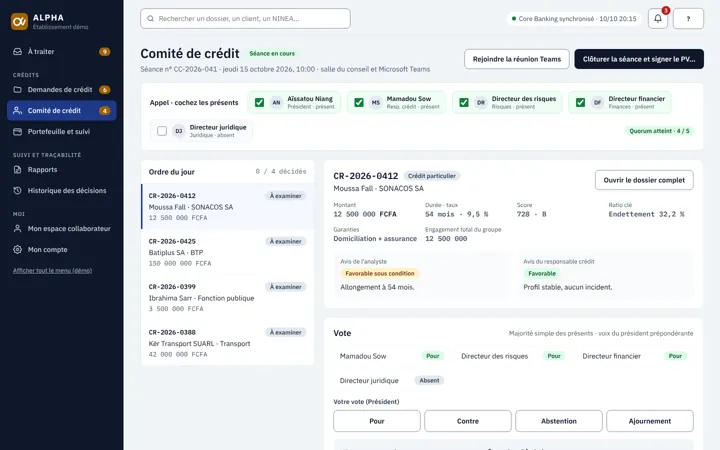The image size is (720, 450).
Task: Click the search magnifier icon
Action: [150, 19]
